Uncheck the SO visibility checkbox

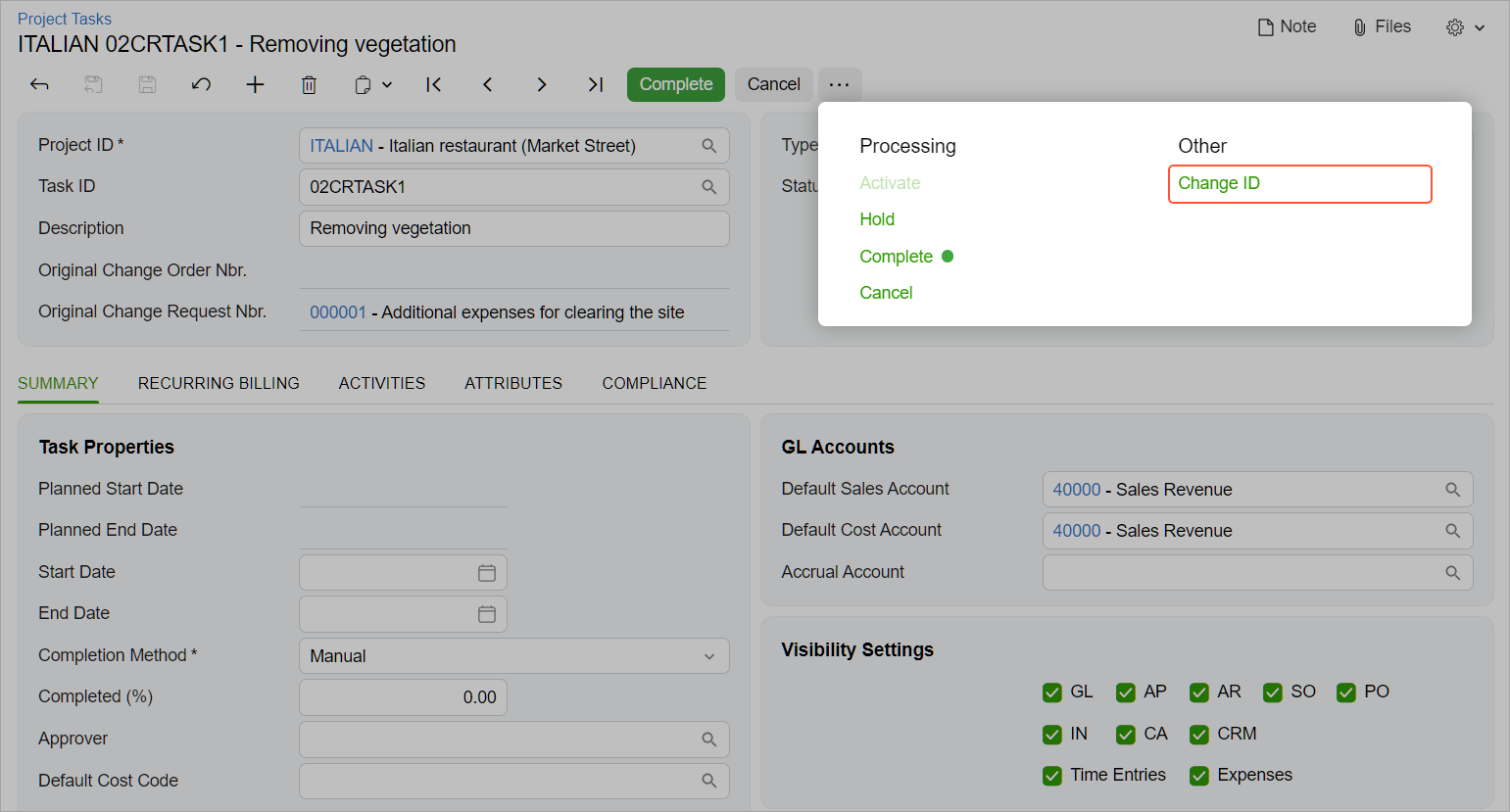[x=1273, y=693]
